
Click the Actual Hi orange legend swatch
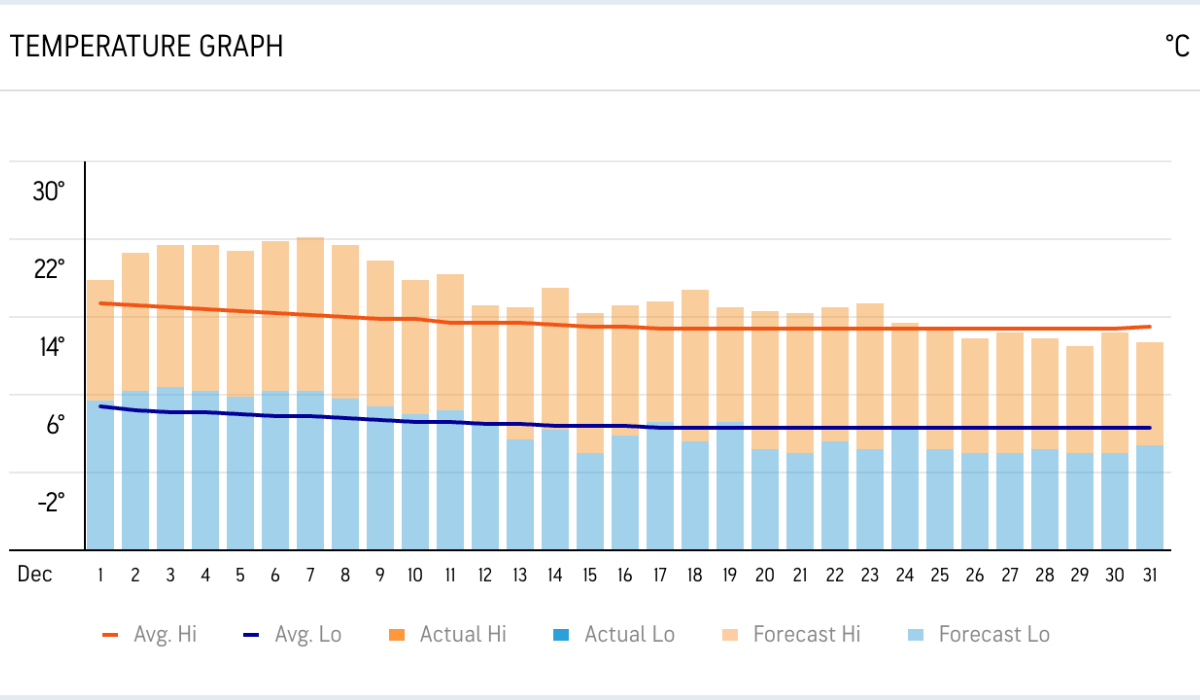(397, 634)
